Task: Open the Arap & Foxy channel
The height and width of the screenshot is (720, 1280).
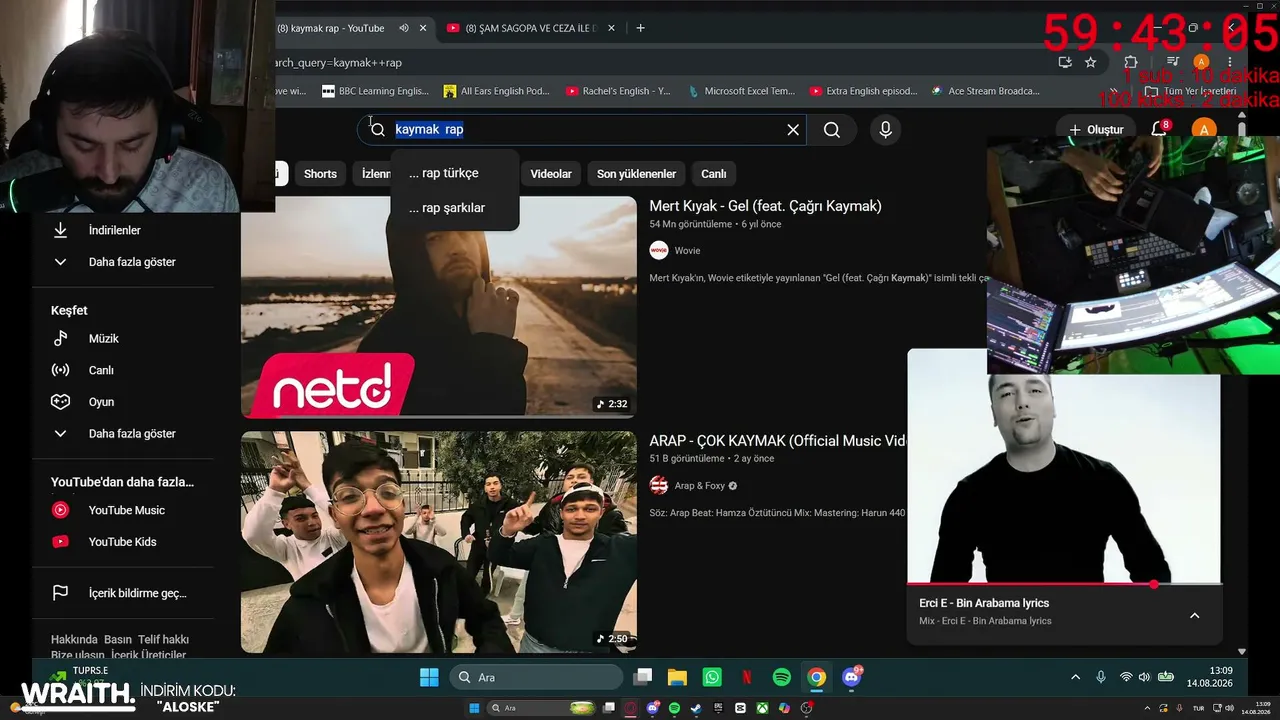Action: [700, 486]
